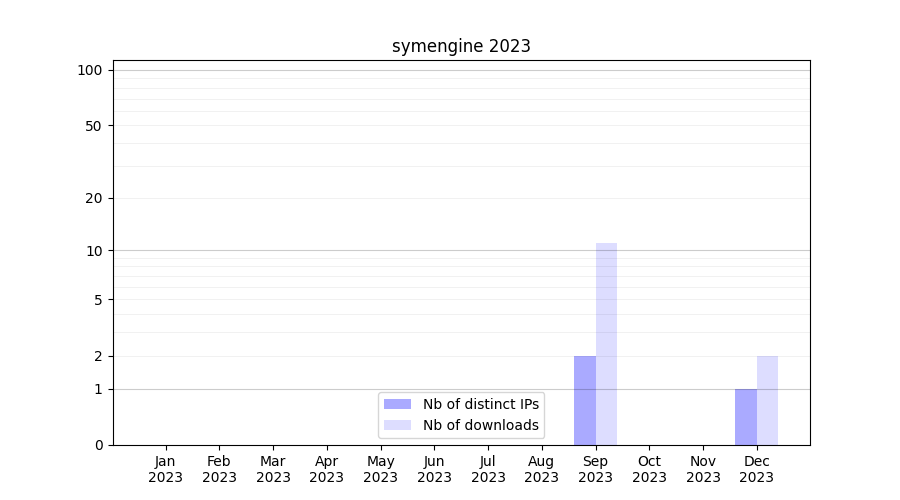Click the September distinct IPs bar
This screenshot has height=500, width=900.
[585, 400]
